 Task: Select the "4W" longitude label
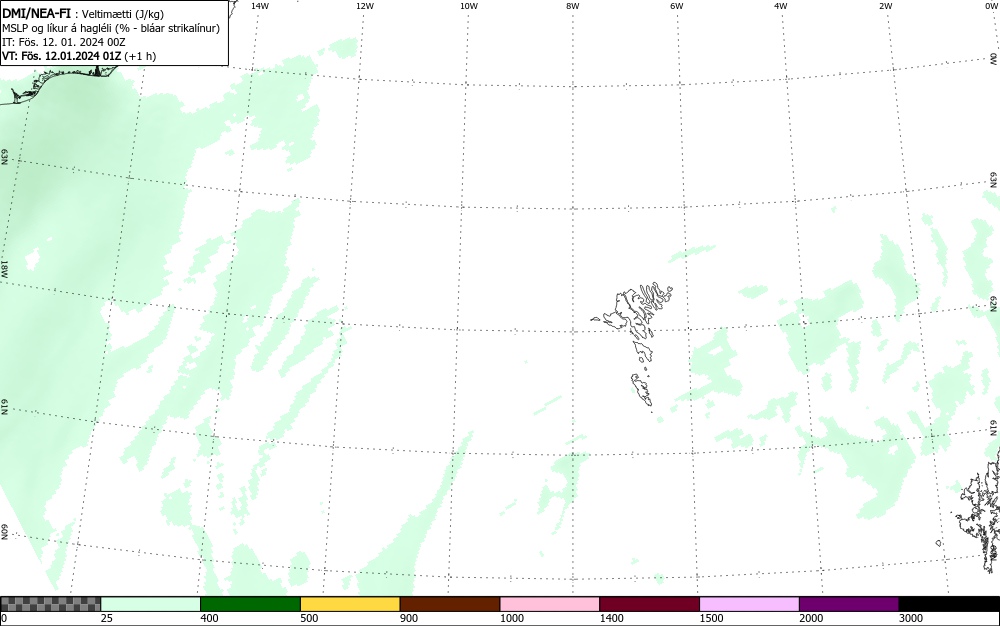click(x=781, y=6)
